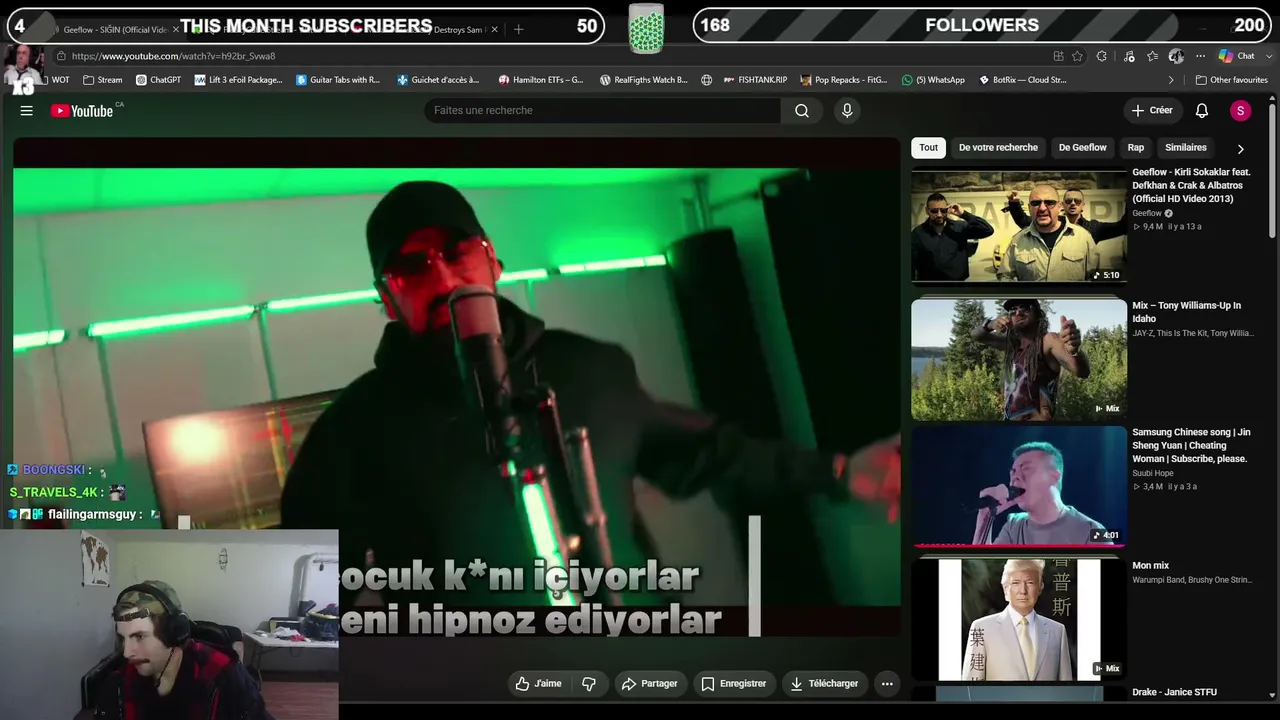Expand the Copilot Chat dropdown arrow
This screenshot has height=720, width=1280.
(x=1267, y=56)
